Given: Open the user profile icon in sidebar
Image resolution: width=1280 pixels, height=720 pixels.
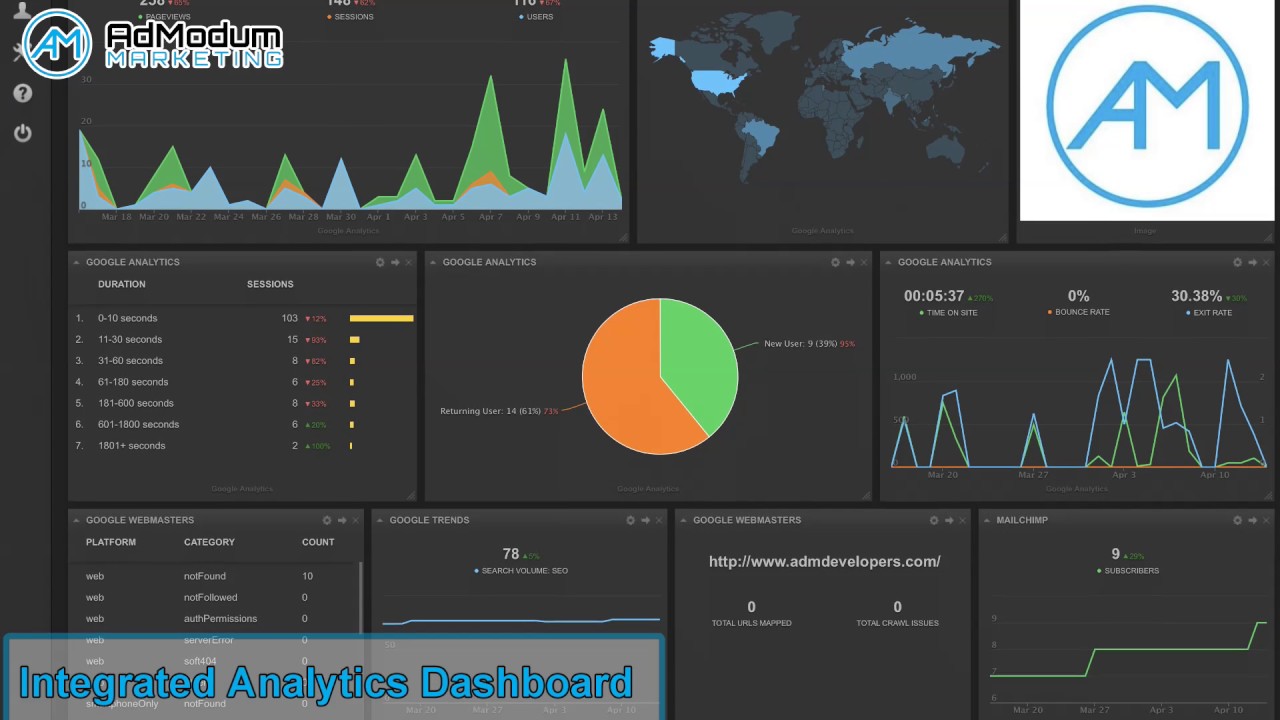Looking at the screenshot, I should click(x=22, y=10).
